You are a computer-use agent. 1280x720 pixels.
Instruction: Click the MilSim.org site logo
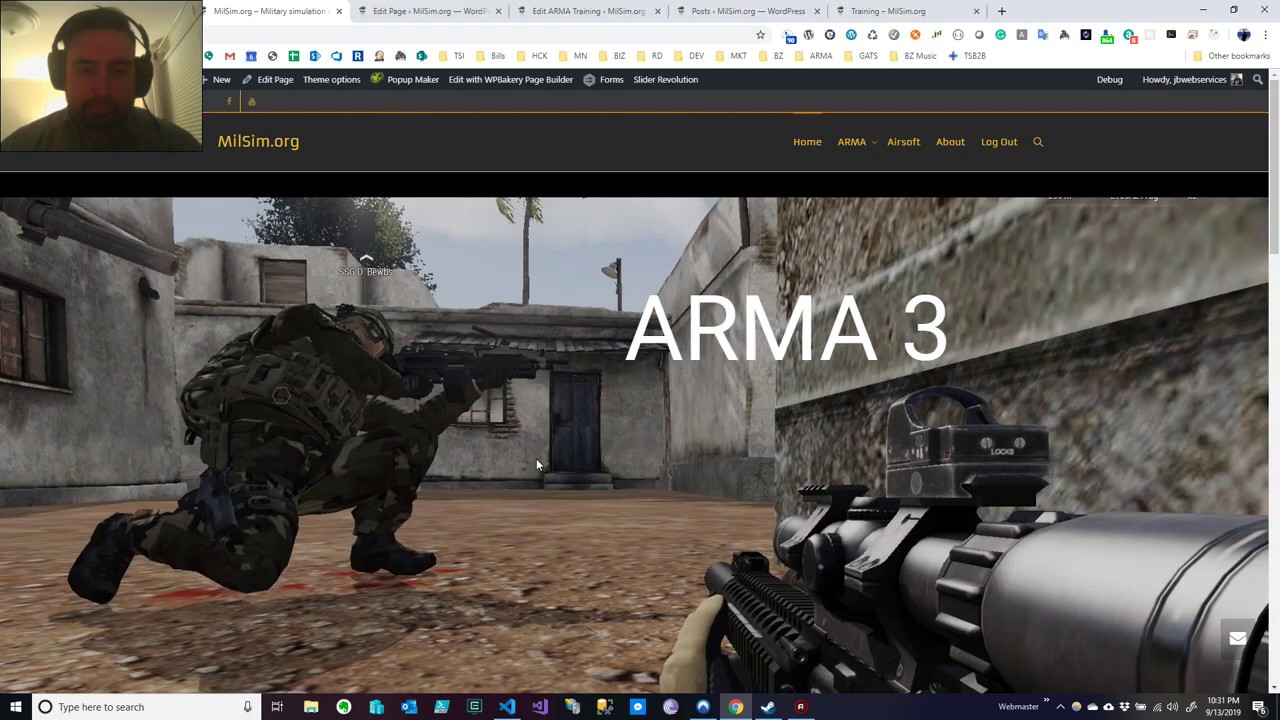(x=258, y=142)
